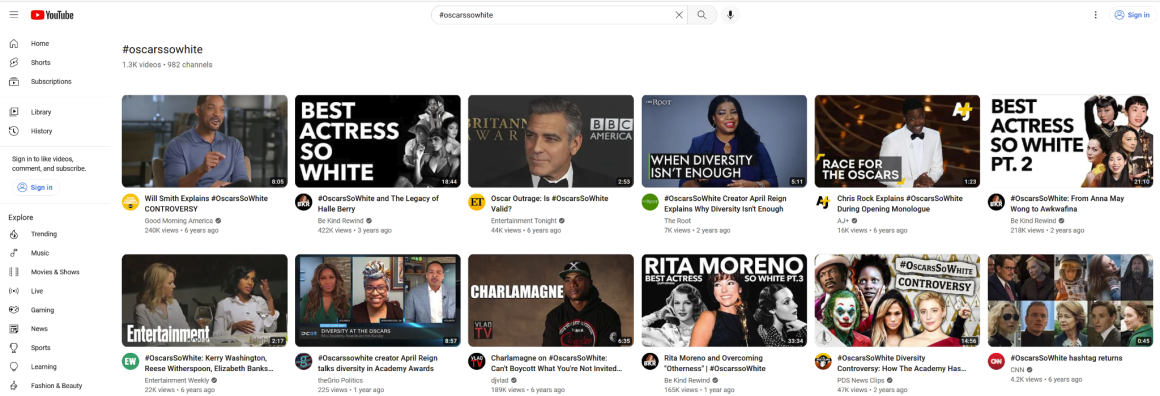Go to Home in the sidebar
Screen dimensions: 1160x396
[40, 44]
